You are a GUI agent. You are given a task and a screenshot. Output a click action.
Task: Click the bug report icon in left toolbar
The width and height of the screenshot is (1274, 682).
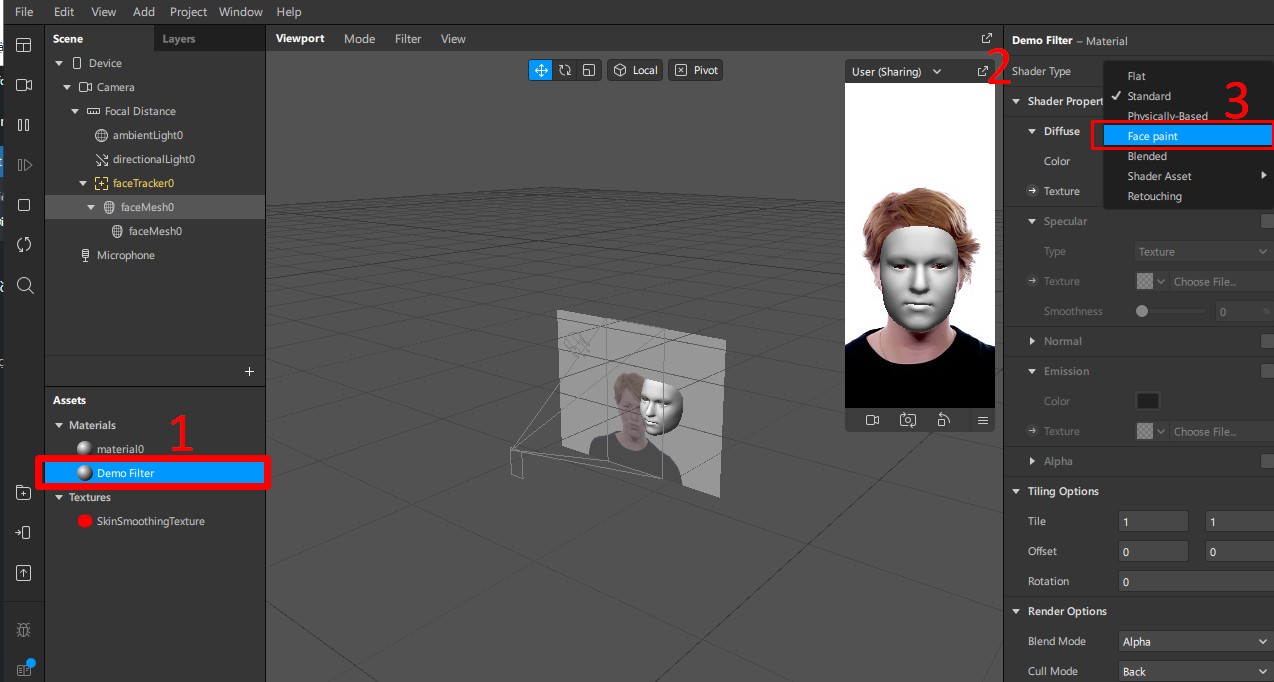pos(24,630)
